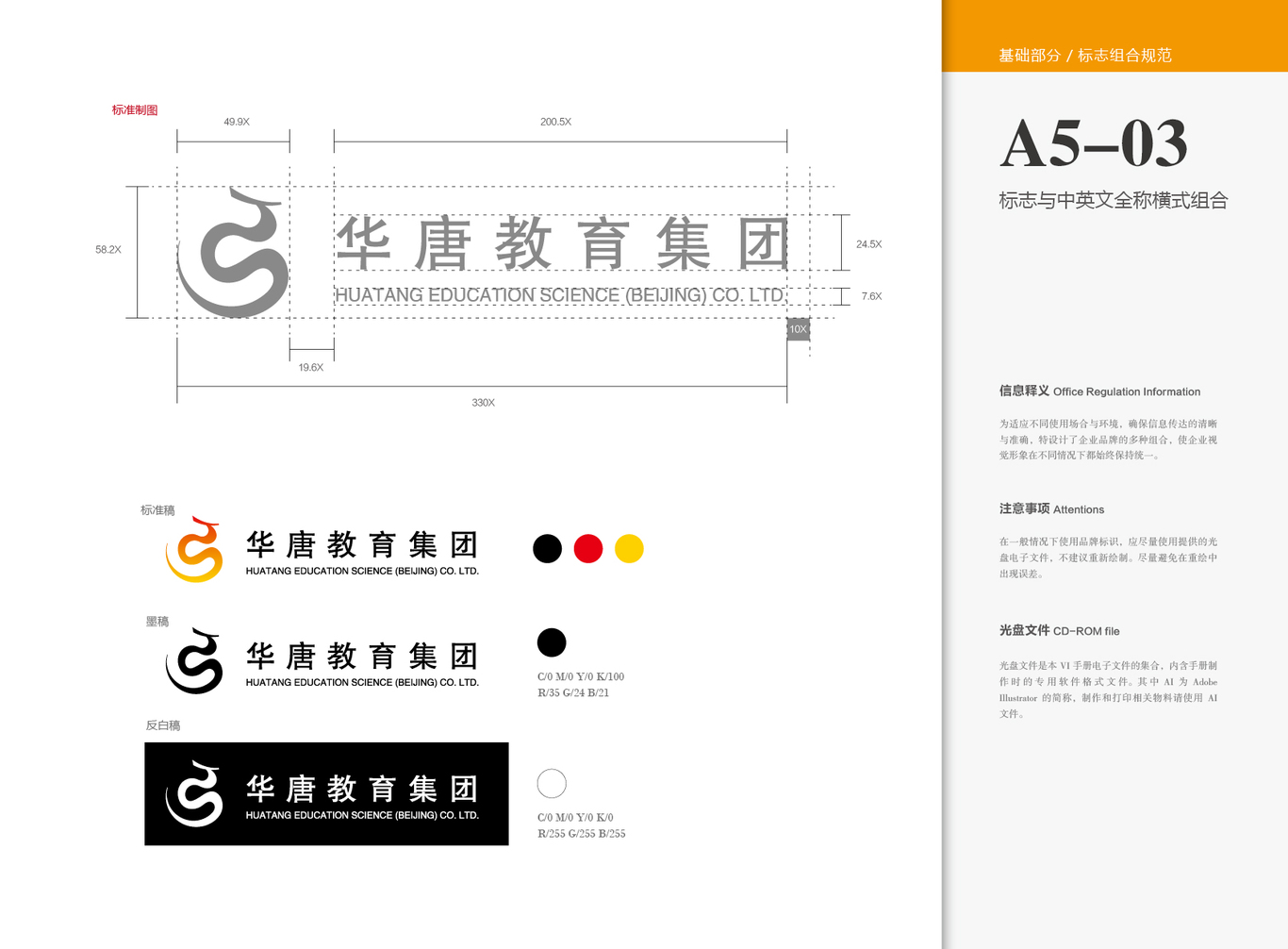Image resolution: width=1288 pixels, height=949 pixels.
Task: Select the gray 10X square marker
Action: pyautogui.click(x=799, y=329)
